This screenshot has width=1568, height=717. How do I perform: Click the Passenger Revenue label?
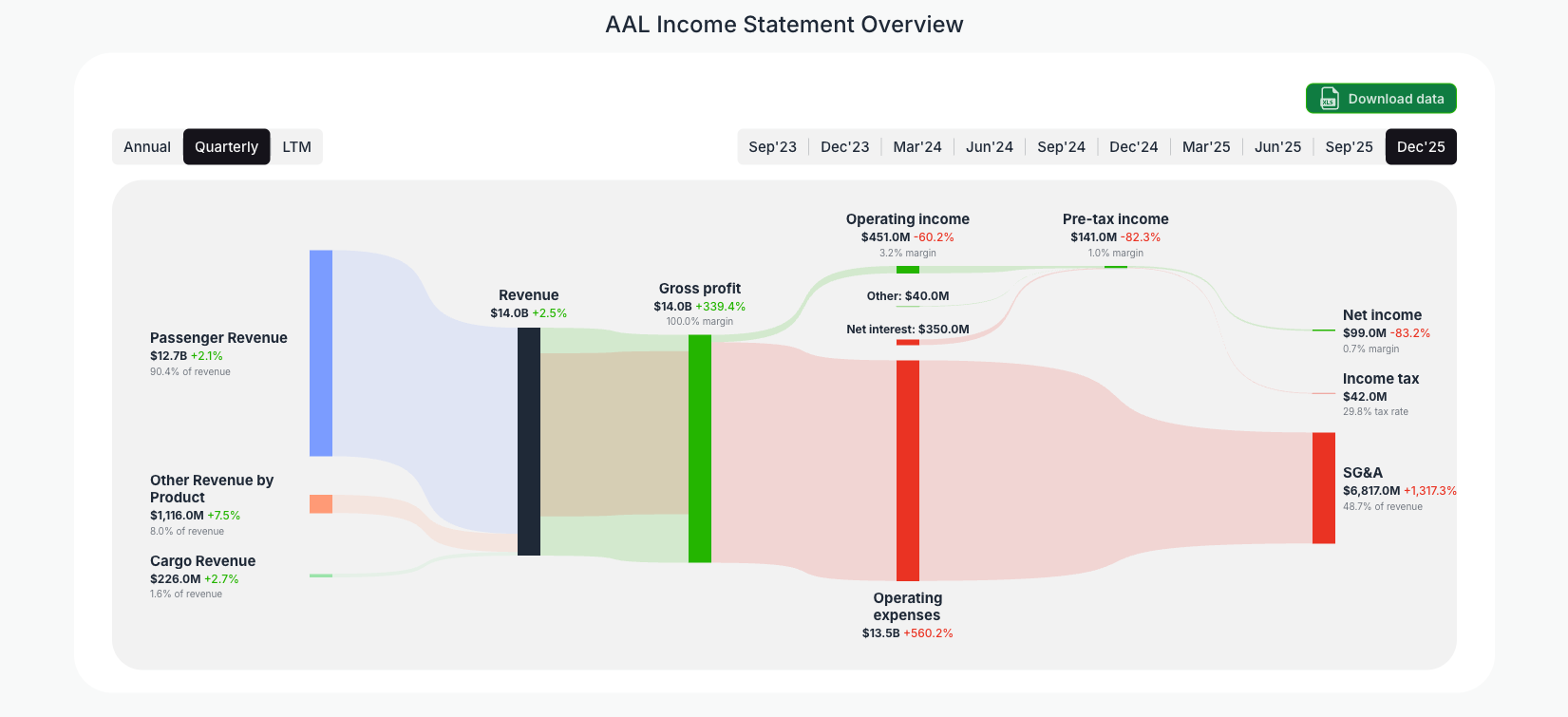point(218,338)
